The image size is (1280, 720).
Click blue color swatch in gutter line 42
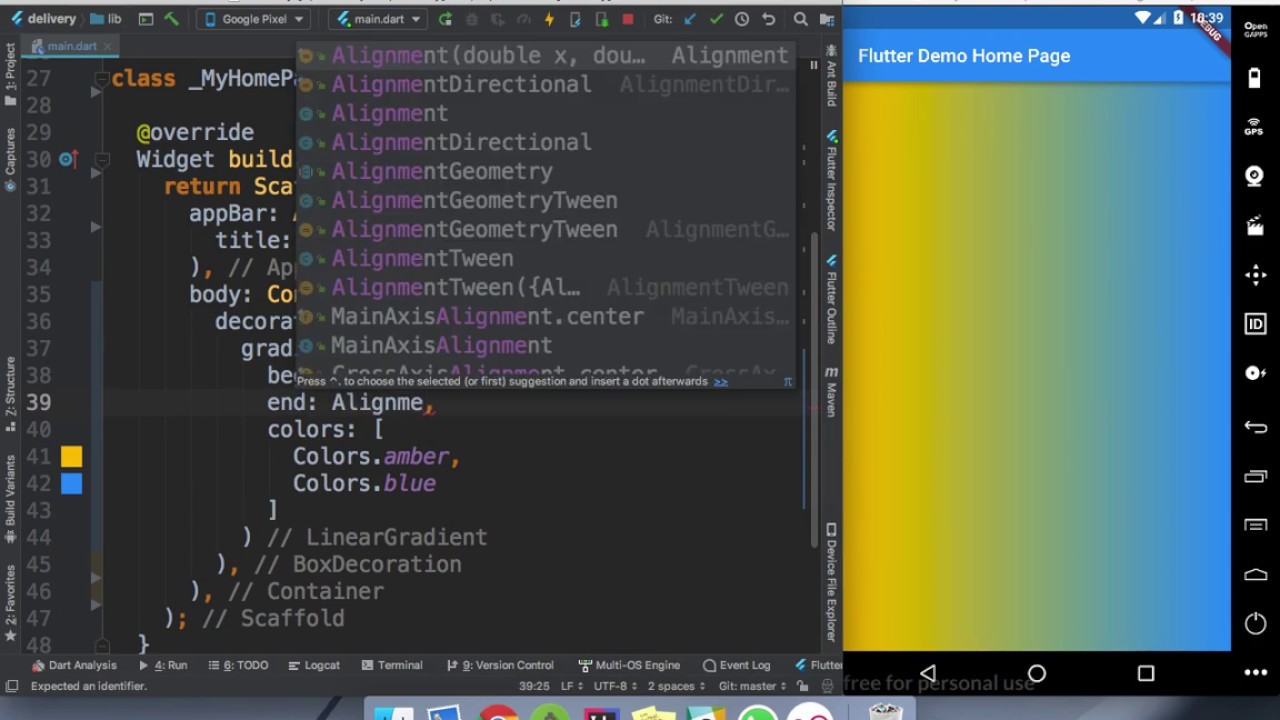point(71,484)
